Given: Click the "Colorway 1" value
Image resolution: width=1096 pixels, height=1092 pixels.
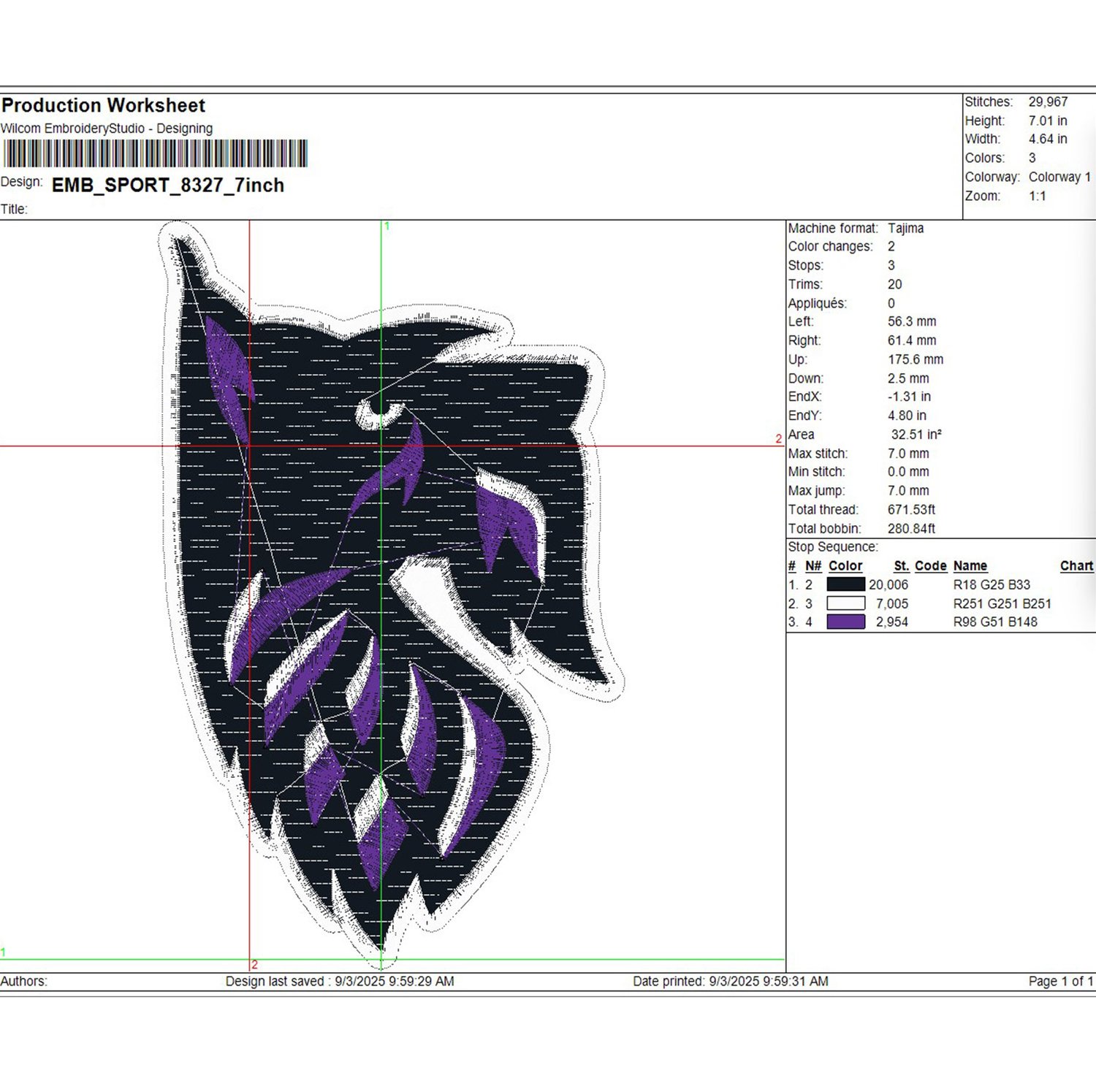Looking at the screenshot, I should pos(1059,177).
